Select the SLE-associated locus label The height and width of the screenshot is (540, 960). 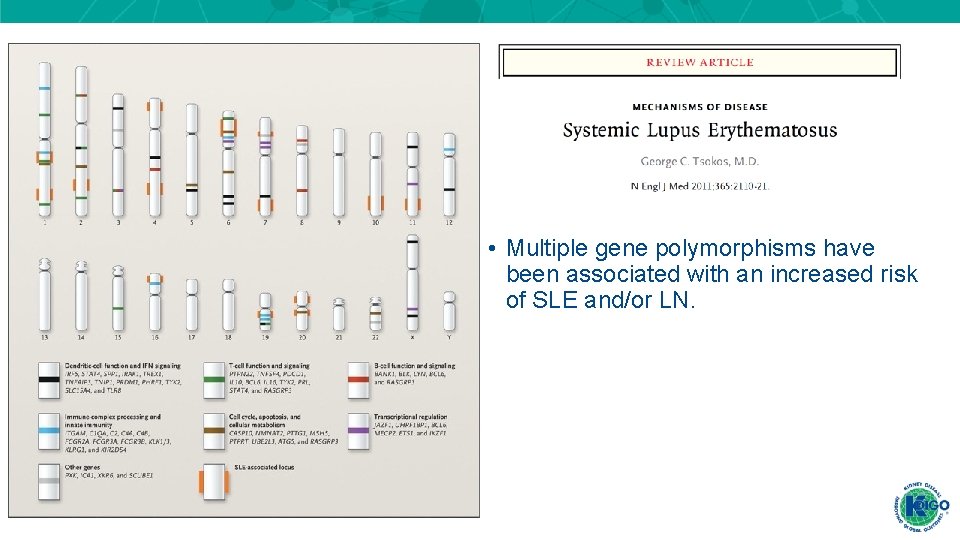click(264, 467)
